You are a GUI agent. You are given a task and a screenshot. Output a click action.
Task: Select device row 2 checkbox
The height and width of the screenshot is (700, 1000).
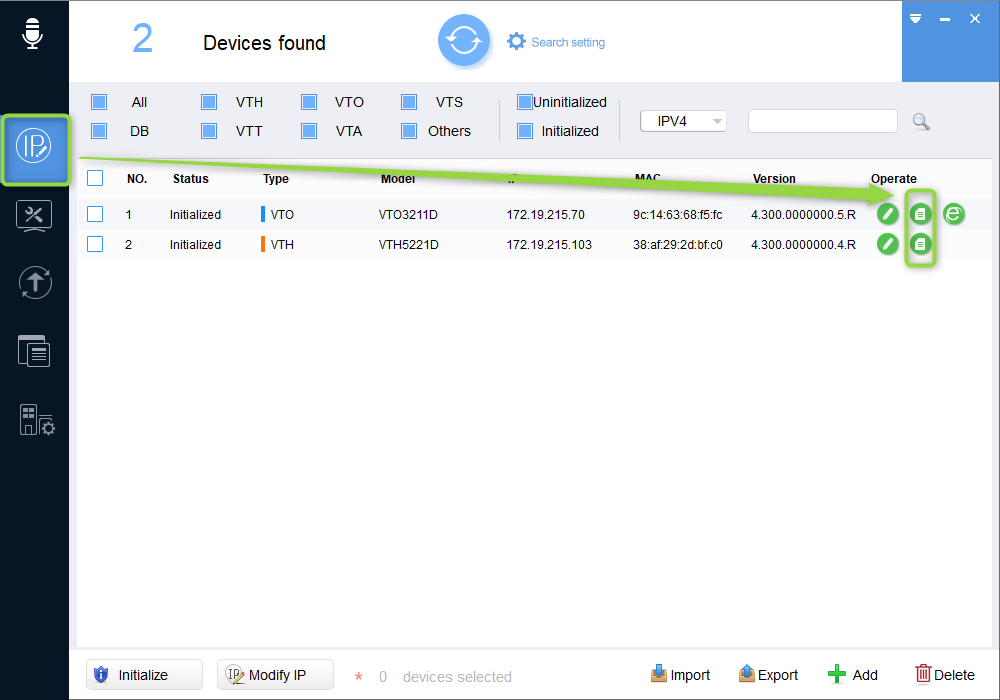coord(95,244)
